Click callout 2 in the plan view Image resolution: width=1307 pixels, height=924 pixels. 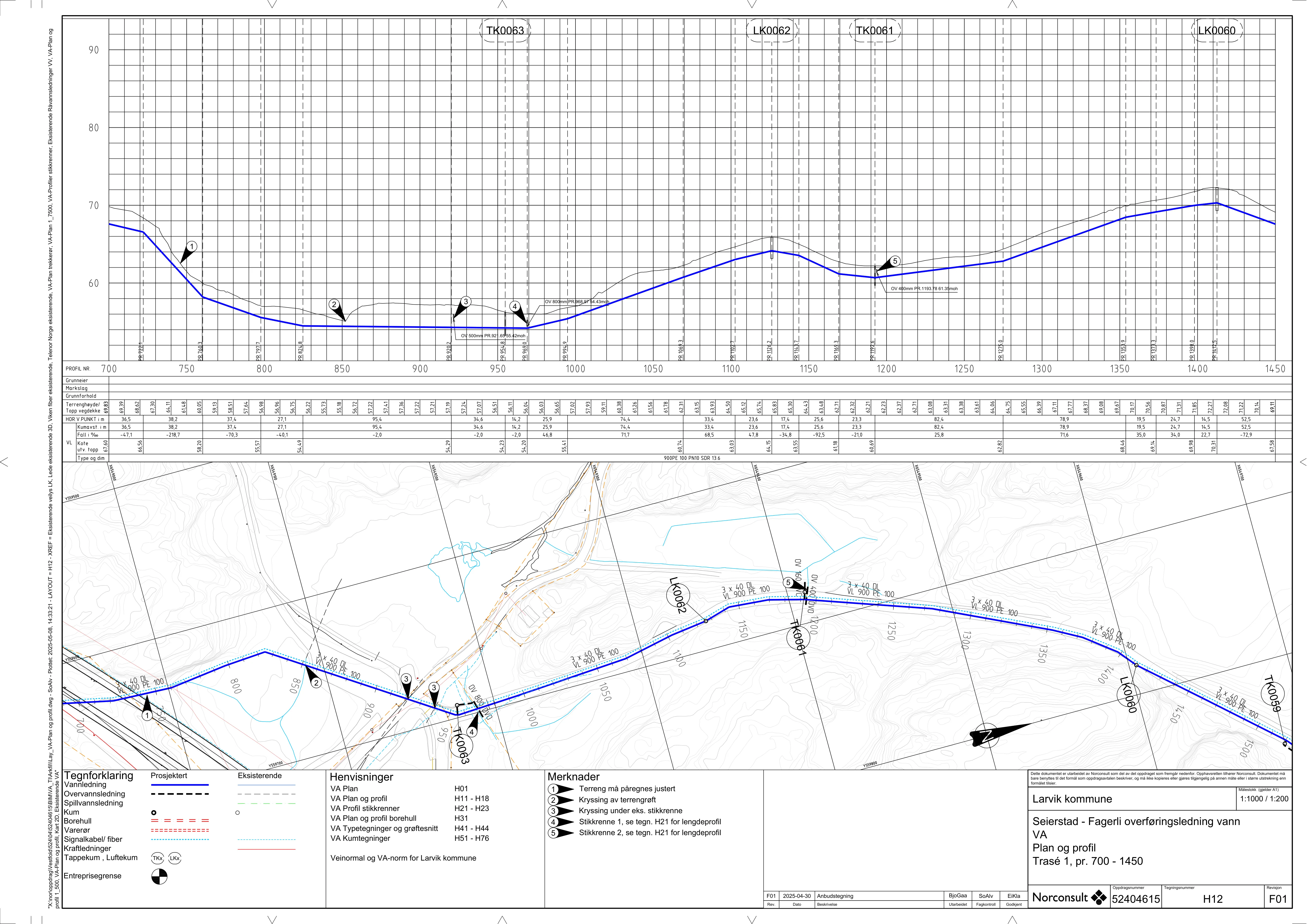tap(317, 683)
